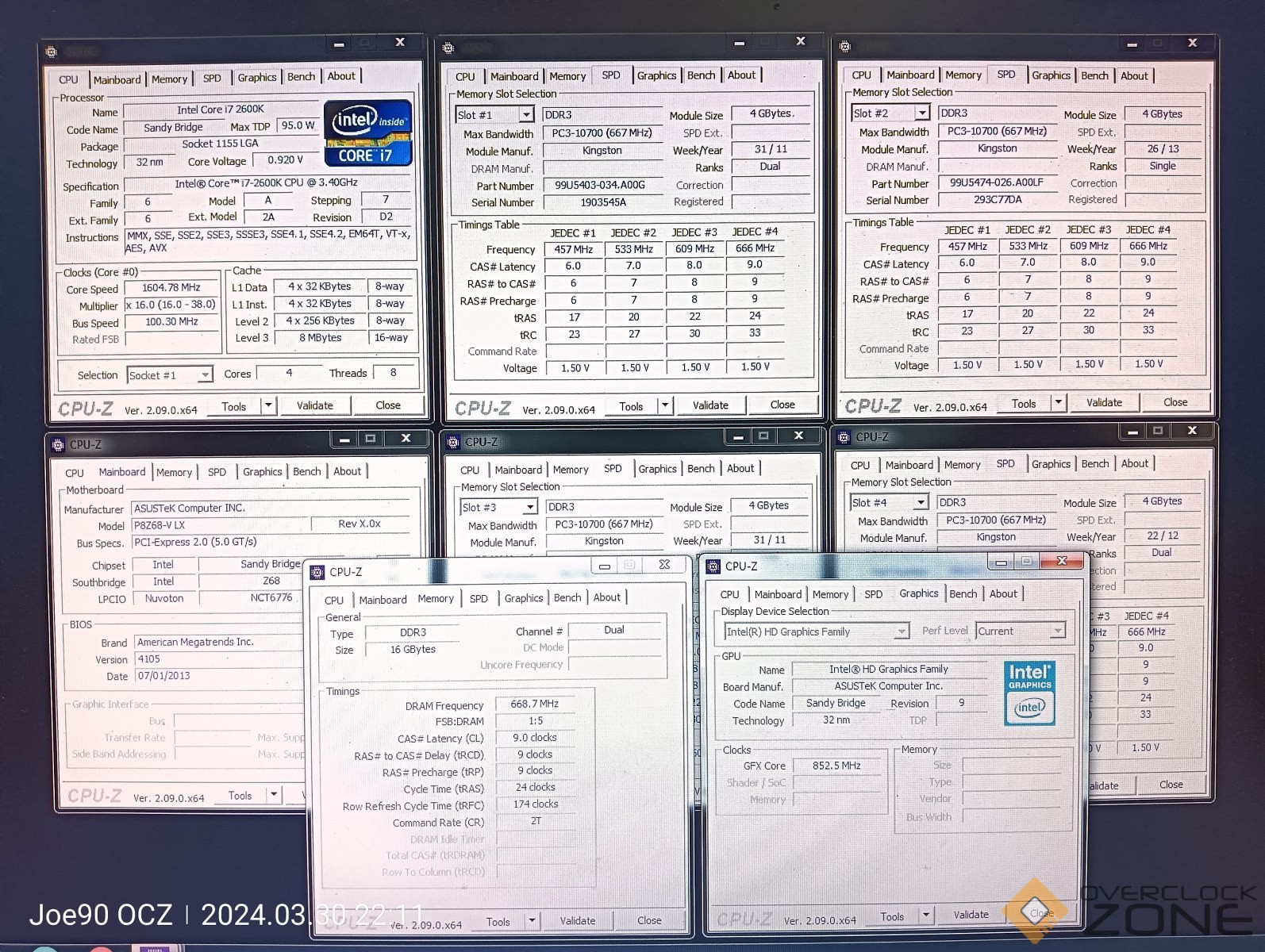Screen dimensions: 1265x952
Task: Click the Intel Graphics logo badge
Action: click(1029, 693)
